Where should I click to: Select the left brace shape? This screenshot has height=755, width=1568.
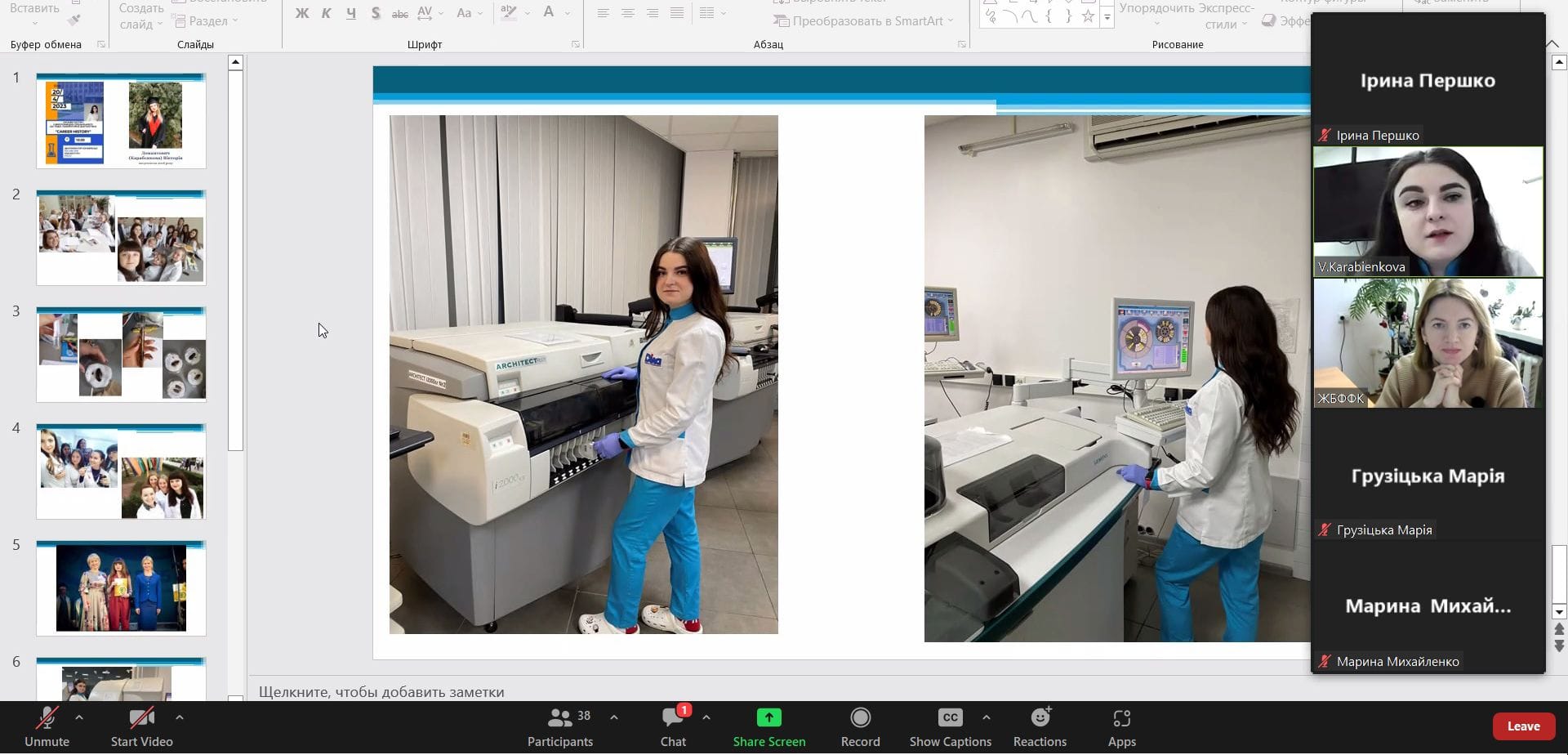point(1049,16)
